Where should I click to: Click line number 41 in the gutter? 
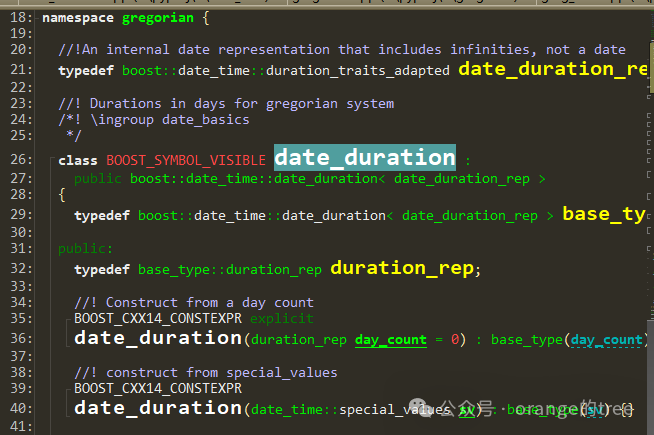pos(21,426)
